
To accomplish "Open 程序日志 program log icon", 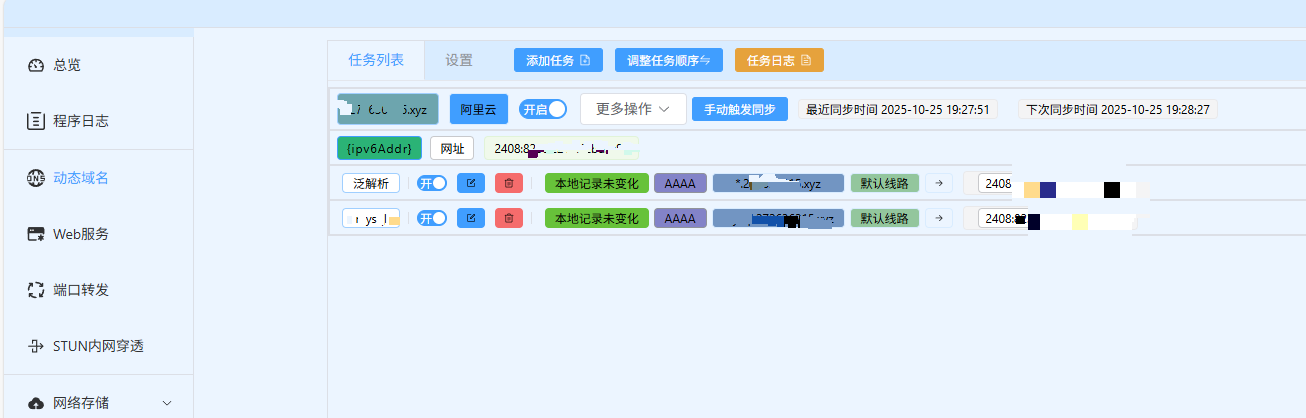I will (x=36, y=121).
